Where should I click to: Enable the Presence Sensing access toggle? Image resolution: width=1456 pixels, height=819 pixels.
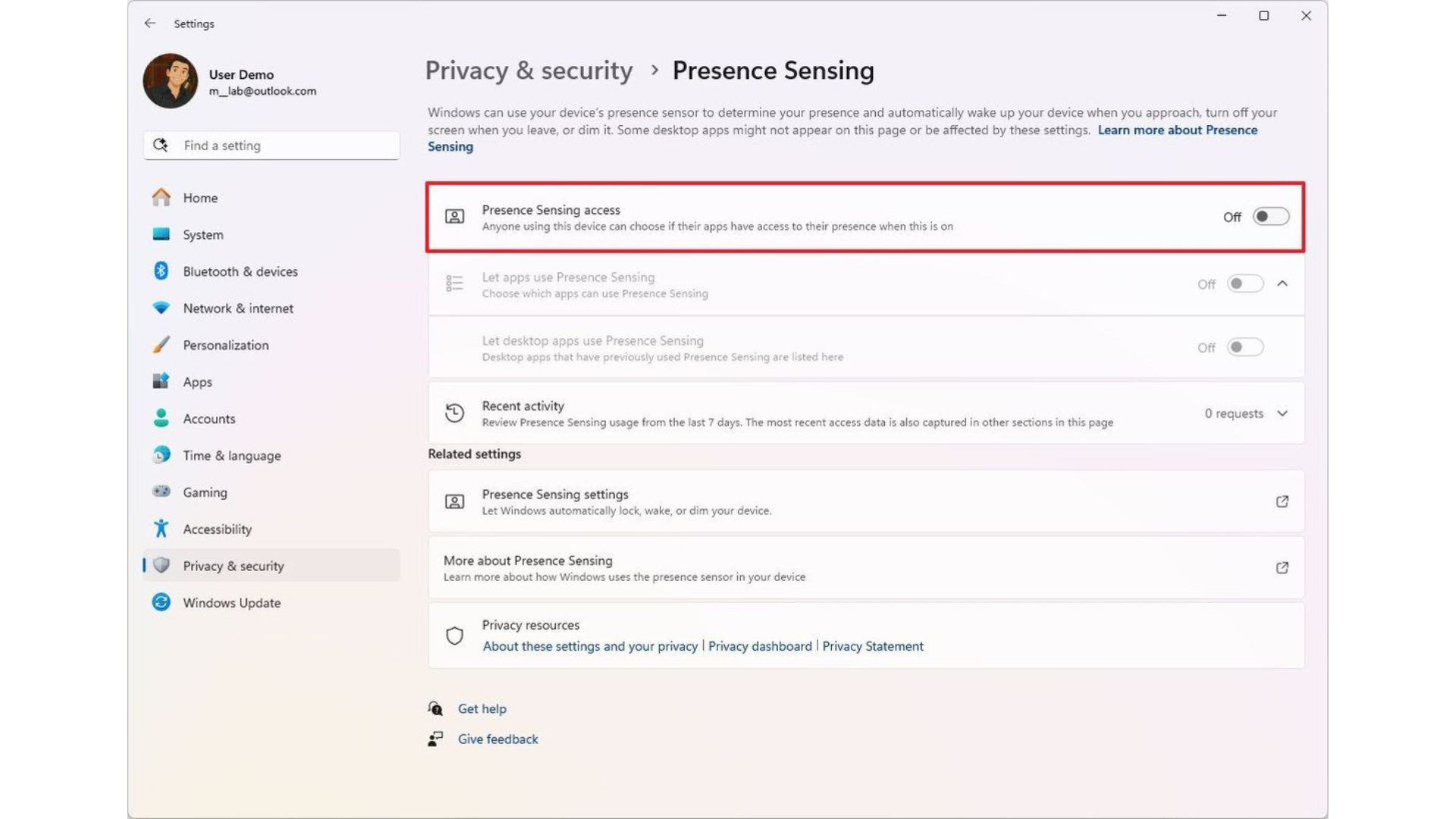(x=1269, y=217)
